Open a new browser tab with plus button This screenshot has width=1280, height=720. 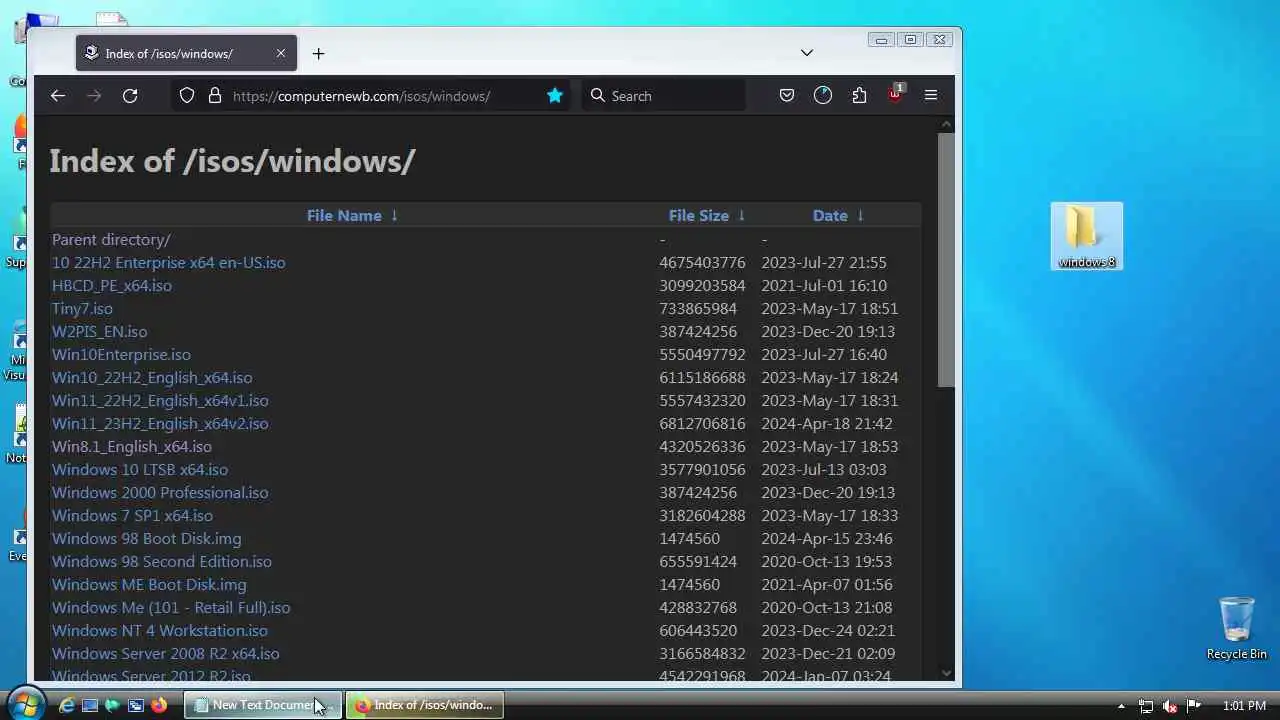pyautogui.click(x=318, y=54)
